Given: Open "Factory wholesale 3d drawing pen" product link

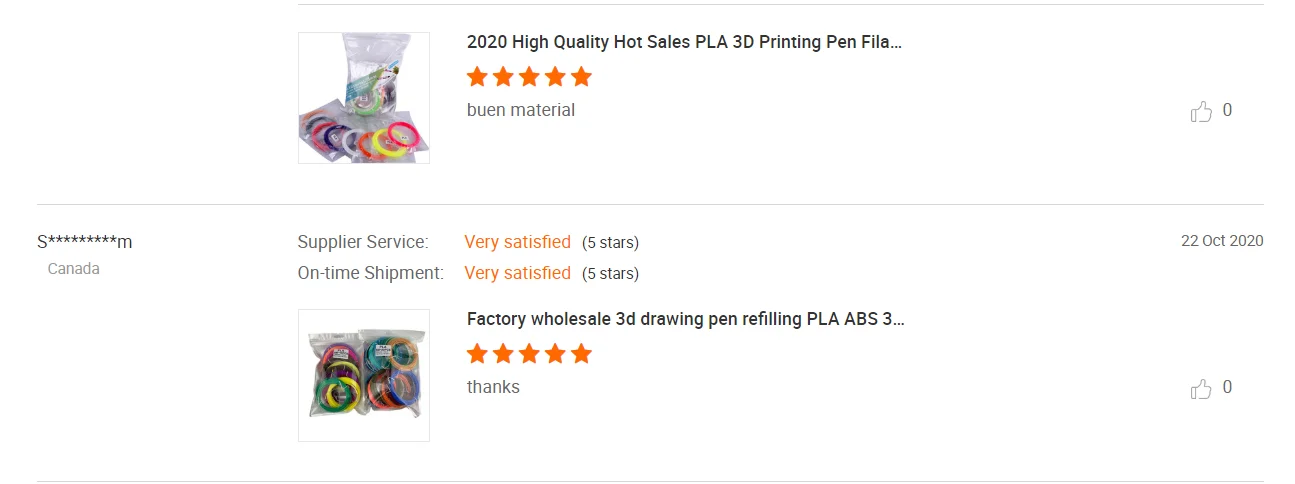Looking at the screenshot, I should 686,319.
